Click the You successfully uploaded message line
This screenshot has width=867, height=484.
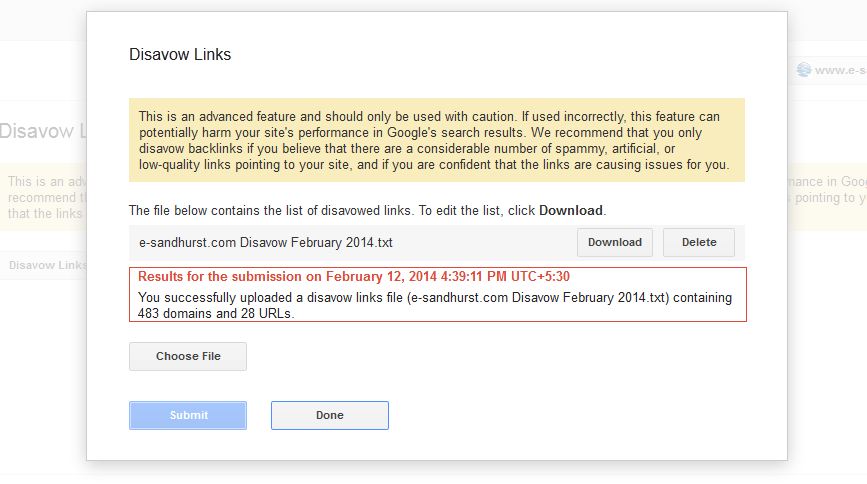click(x=435, y=298)
